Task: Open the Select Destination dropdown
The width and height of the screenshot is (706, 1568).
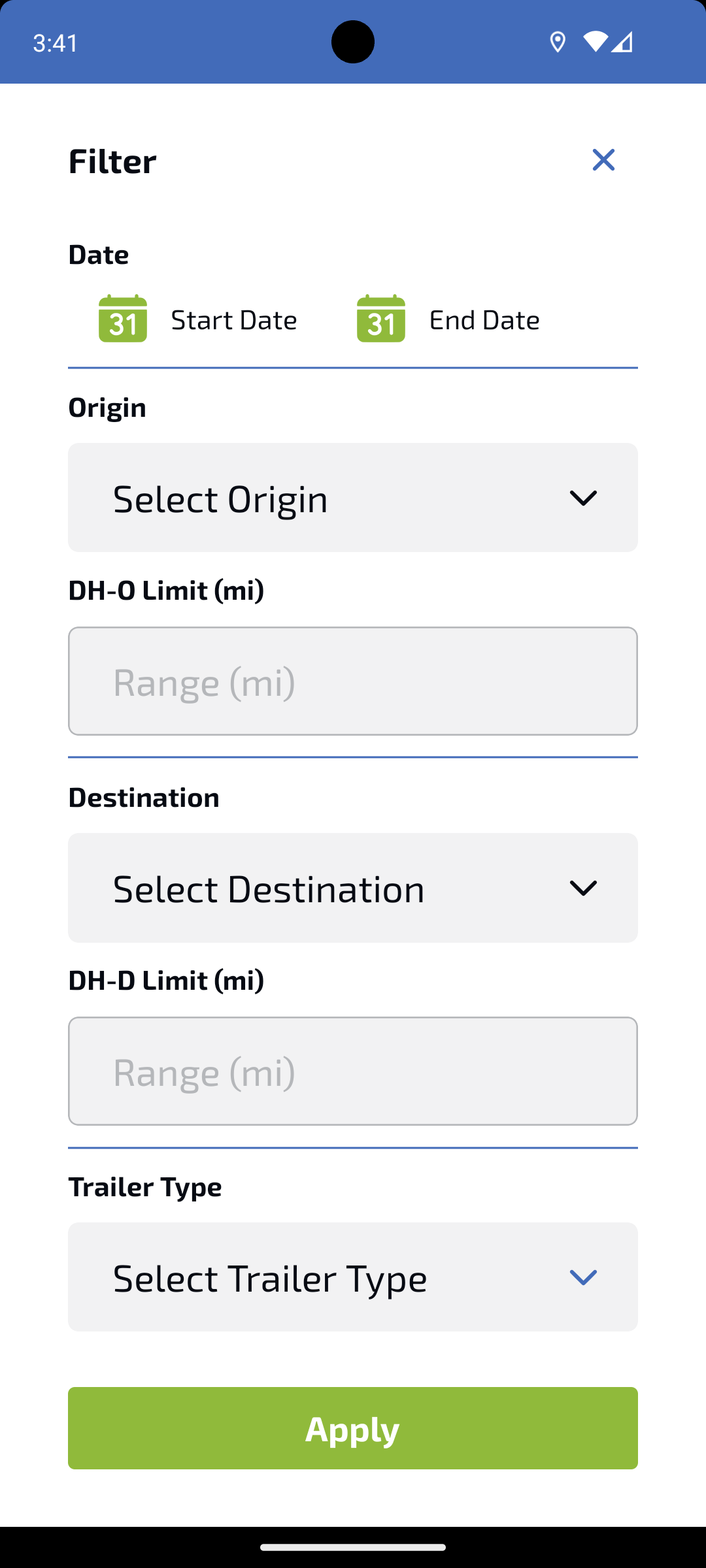Action: click(353, 888)
